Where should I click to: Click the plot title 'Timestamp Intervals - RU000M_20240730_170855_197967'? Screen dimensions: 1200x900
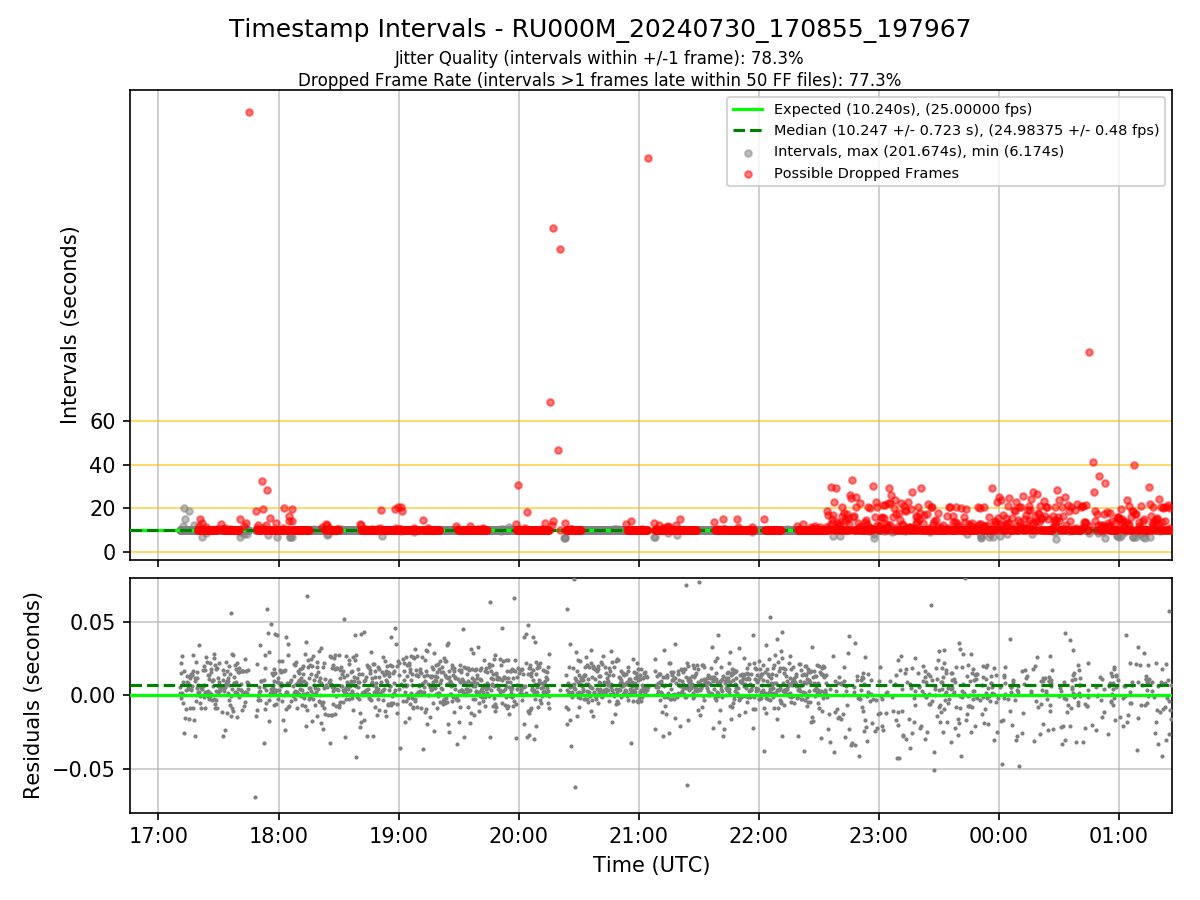[x=600, y=29]
